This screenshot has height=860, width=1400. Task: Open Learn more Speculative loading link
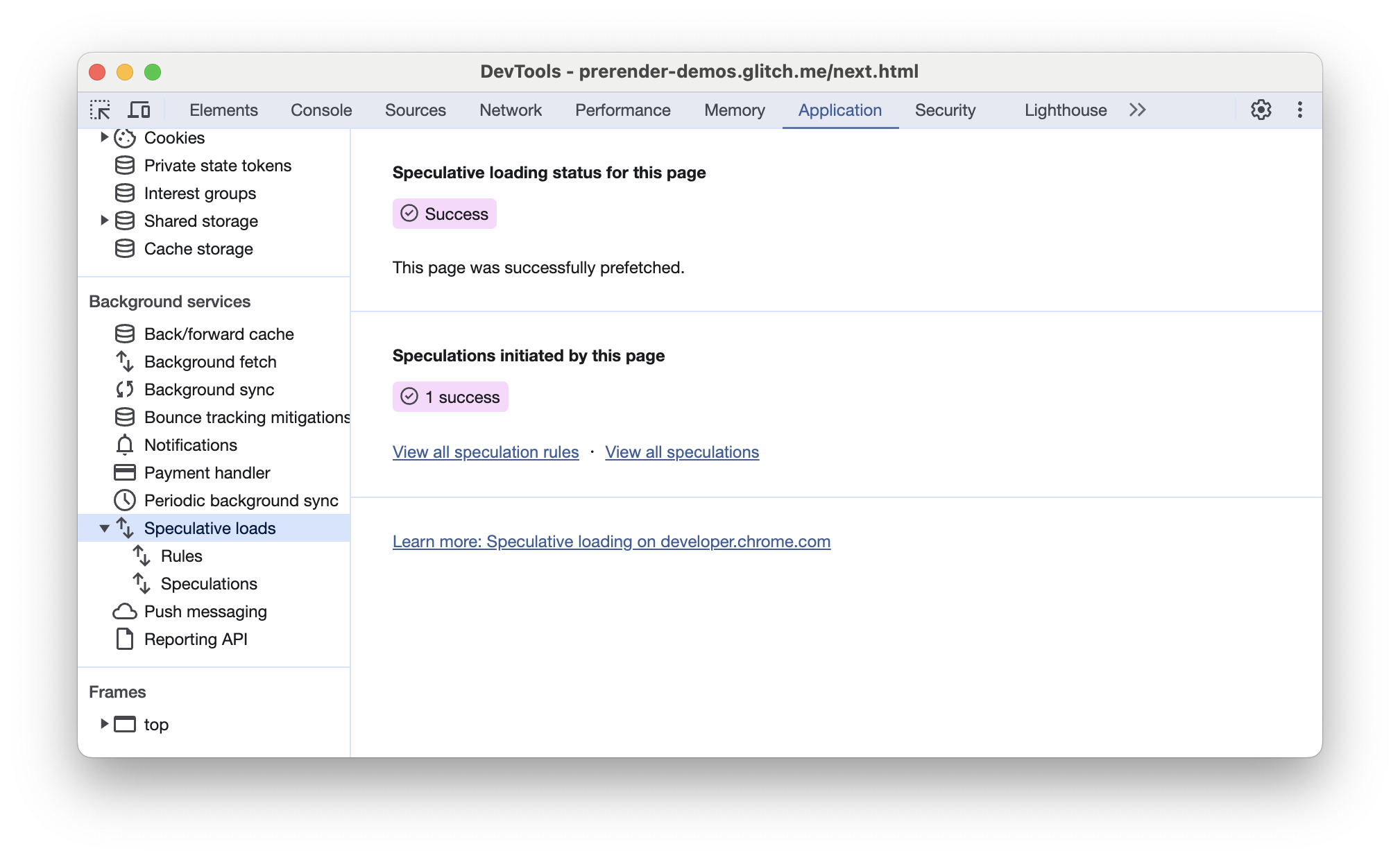(x=611, y=541)
